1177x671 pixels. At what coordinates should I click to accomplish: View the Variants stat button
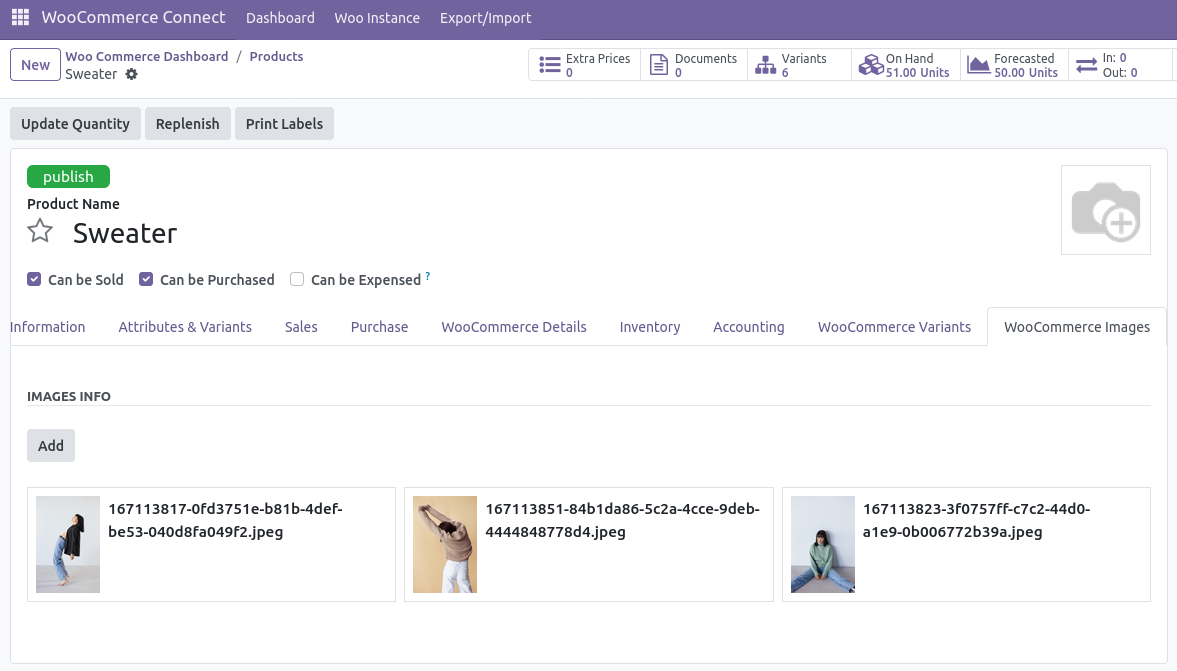point(792,65)
